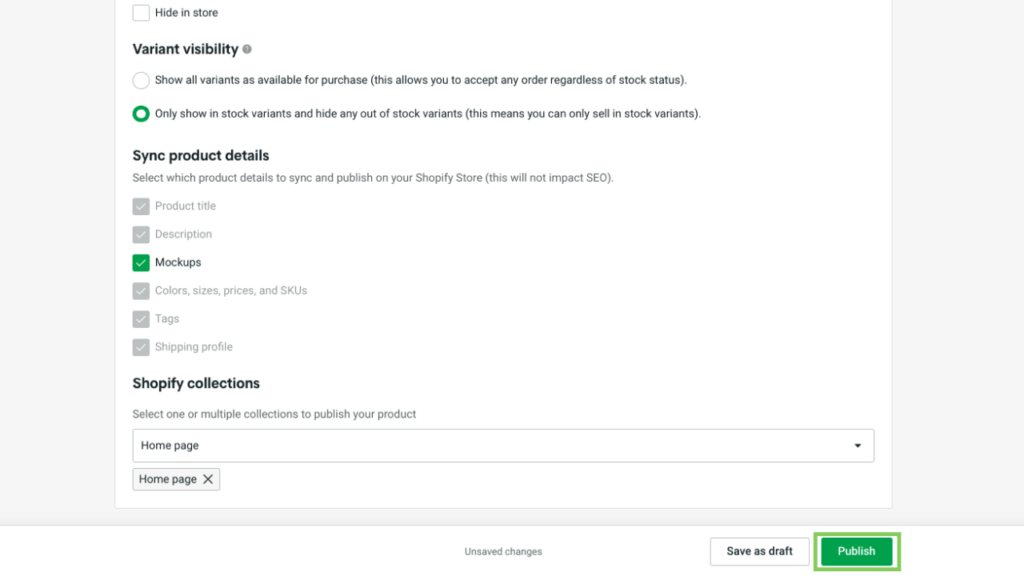Click the Publish button
The height and width of the screenshot is (576, 1024).
pyautogui.click(x=856, y=551)
